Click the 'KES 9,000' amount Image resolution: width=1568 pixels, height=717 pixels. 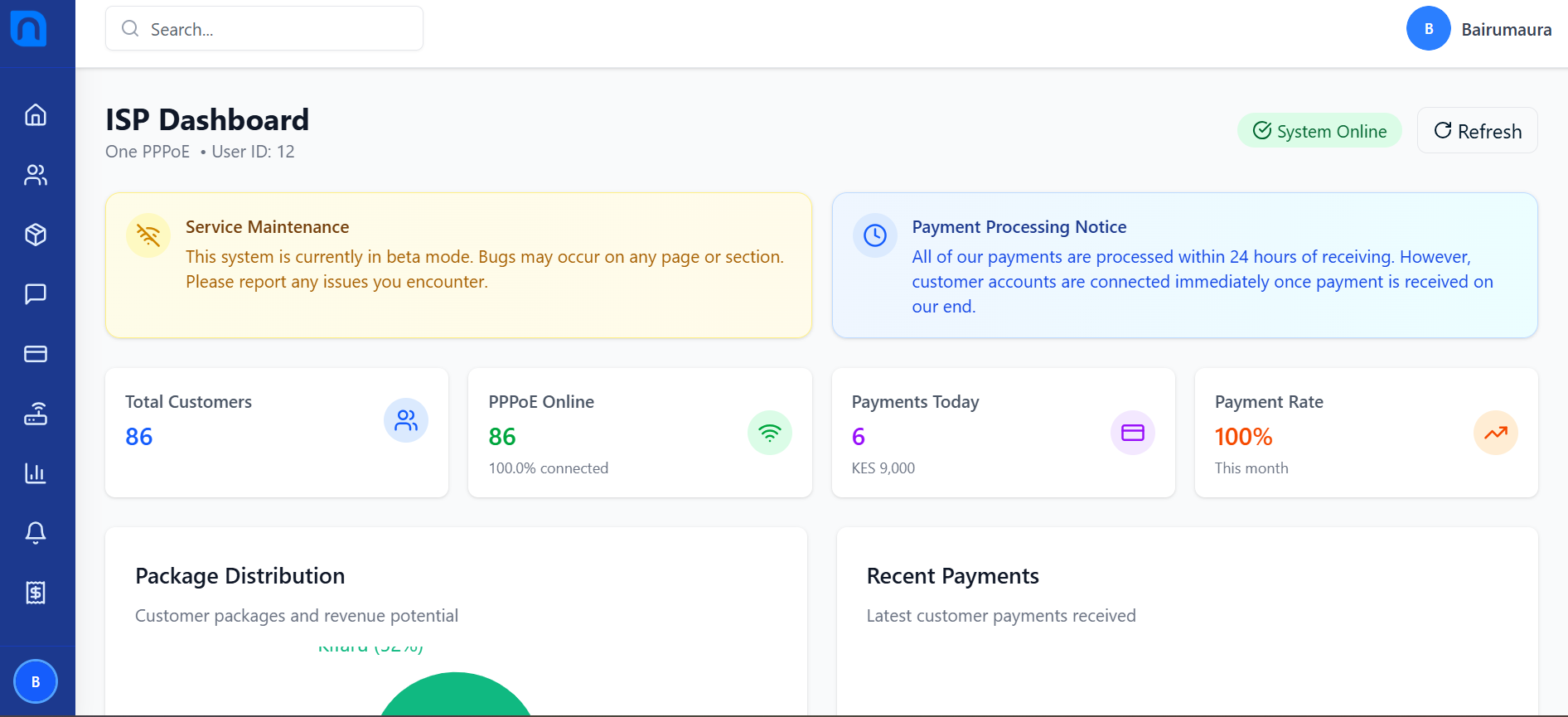coord(883,468)
